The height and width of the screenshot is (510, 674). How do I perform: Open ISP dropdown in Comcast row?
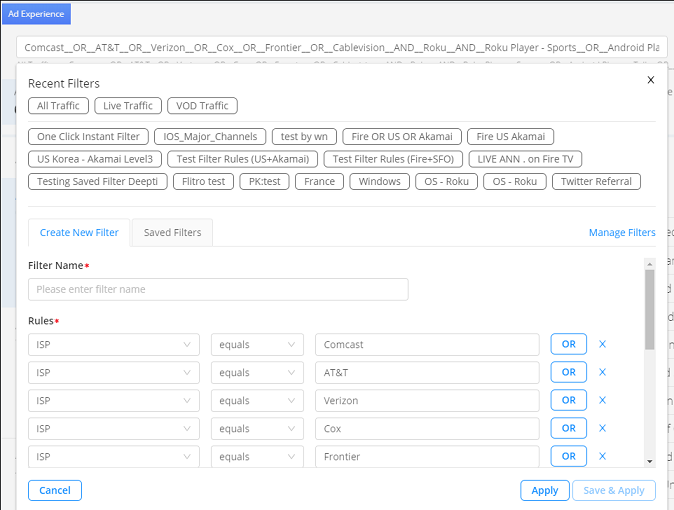114,344
